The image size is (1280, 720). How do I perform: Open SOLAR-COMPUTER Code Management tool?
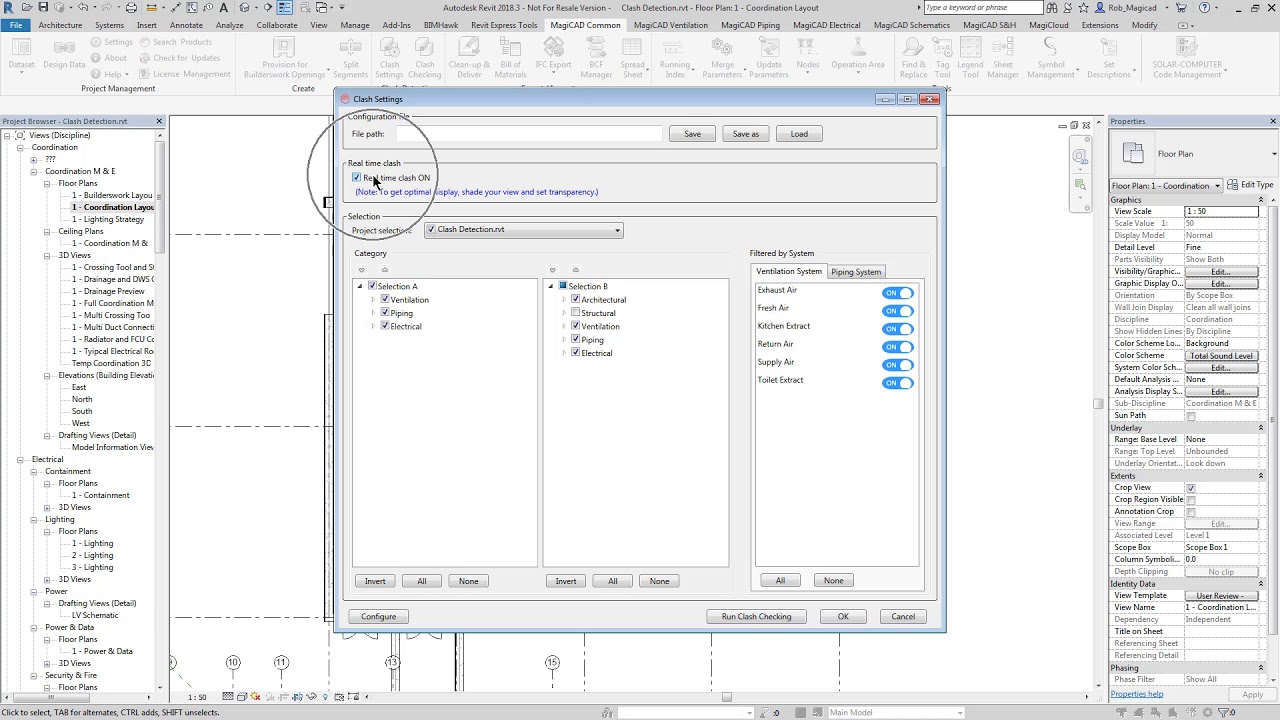tap(1187, 59)
